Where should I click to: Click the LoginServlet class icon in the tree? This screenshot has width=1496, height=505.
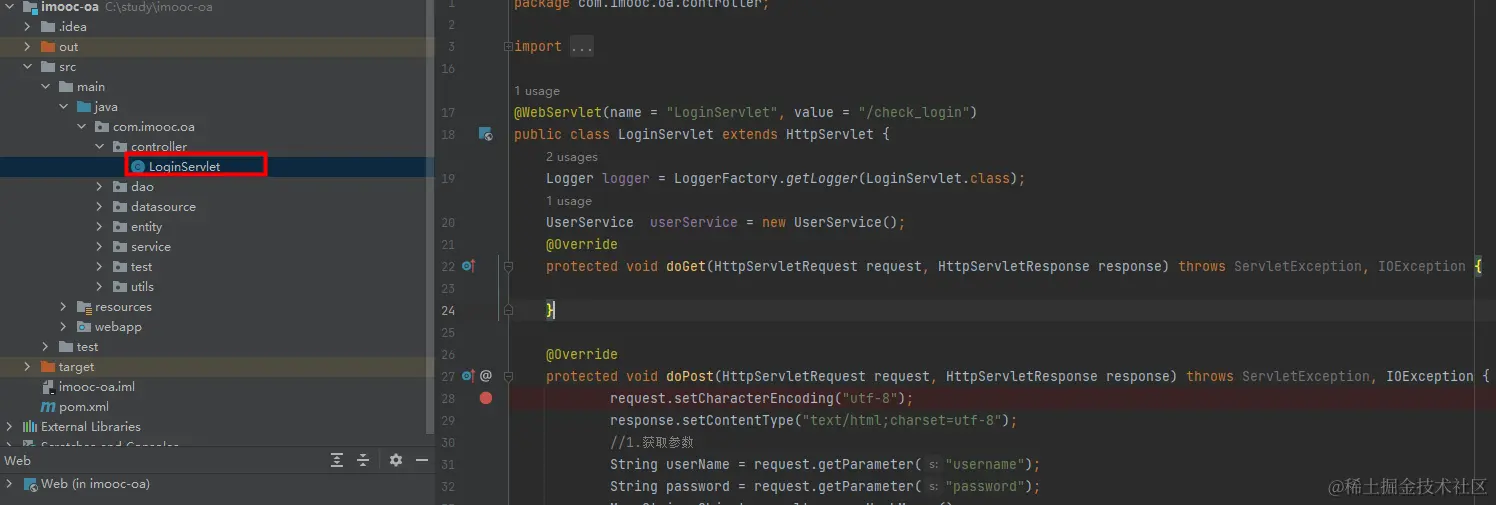[x=138, y=167]
